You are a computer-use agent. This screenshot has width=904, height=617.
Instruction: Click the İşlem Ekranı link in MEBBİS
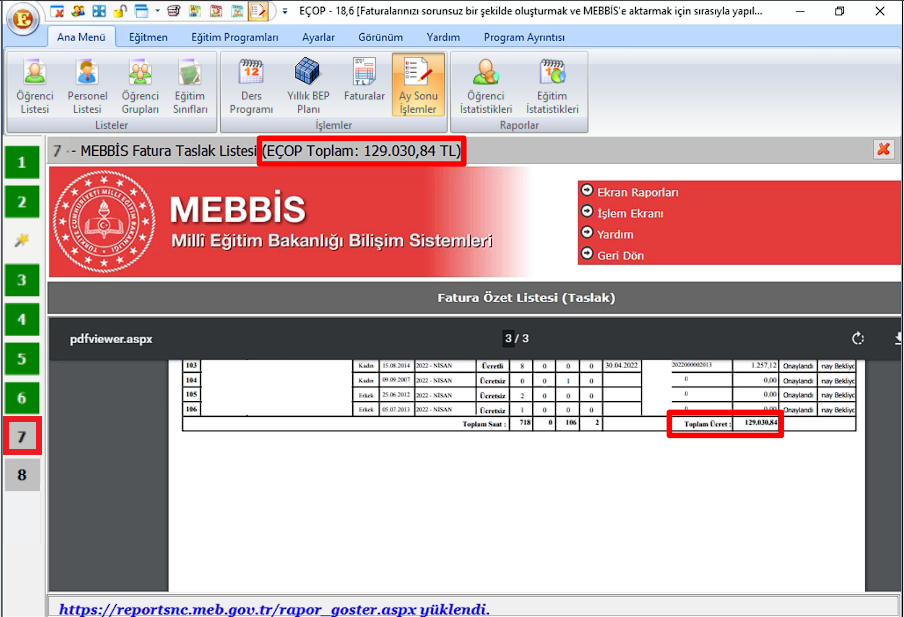point(630,213)
